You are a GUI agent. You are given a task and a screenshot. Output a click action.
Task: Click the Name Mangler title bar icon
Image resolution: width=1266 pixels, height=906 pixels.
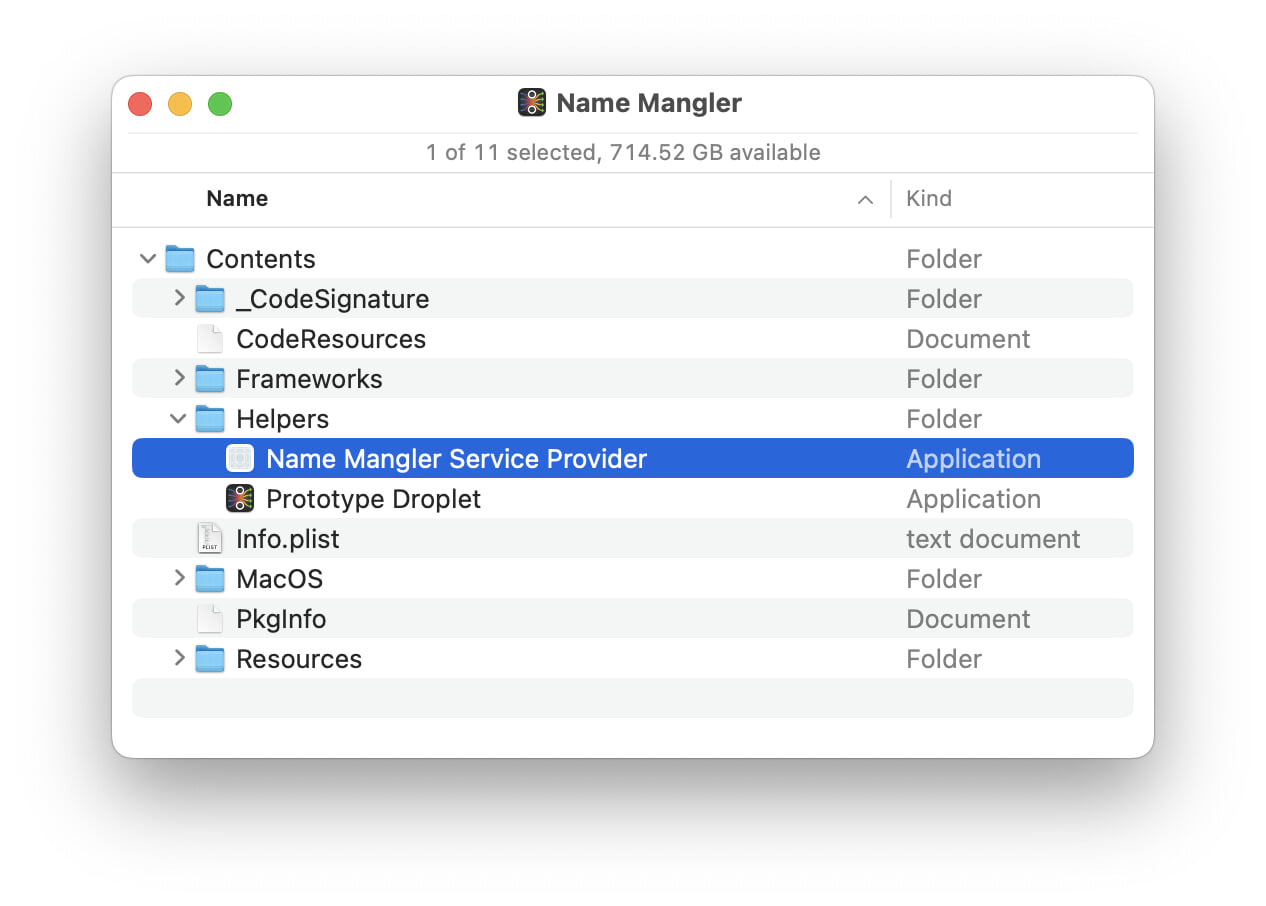click(531, 103)
